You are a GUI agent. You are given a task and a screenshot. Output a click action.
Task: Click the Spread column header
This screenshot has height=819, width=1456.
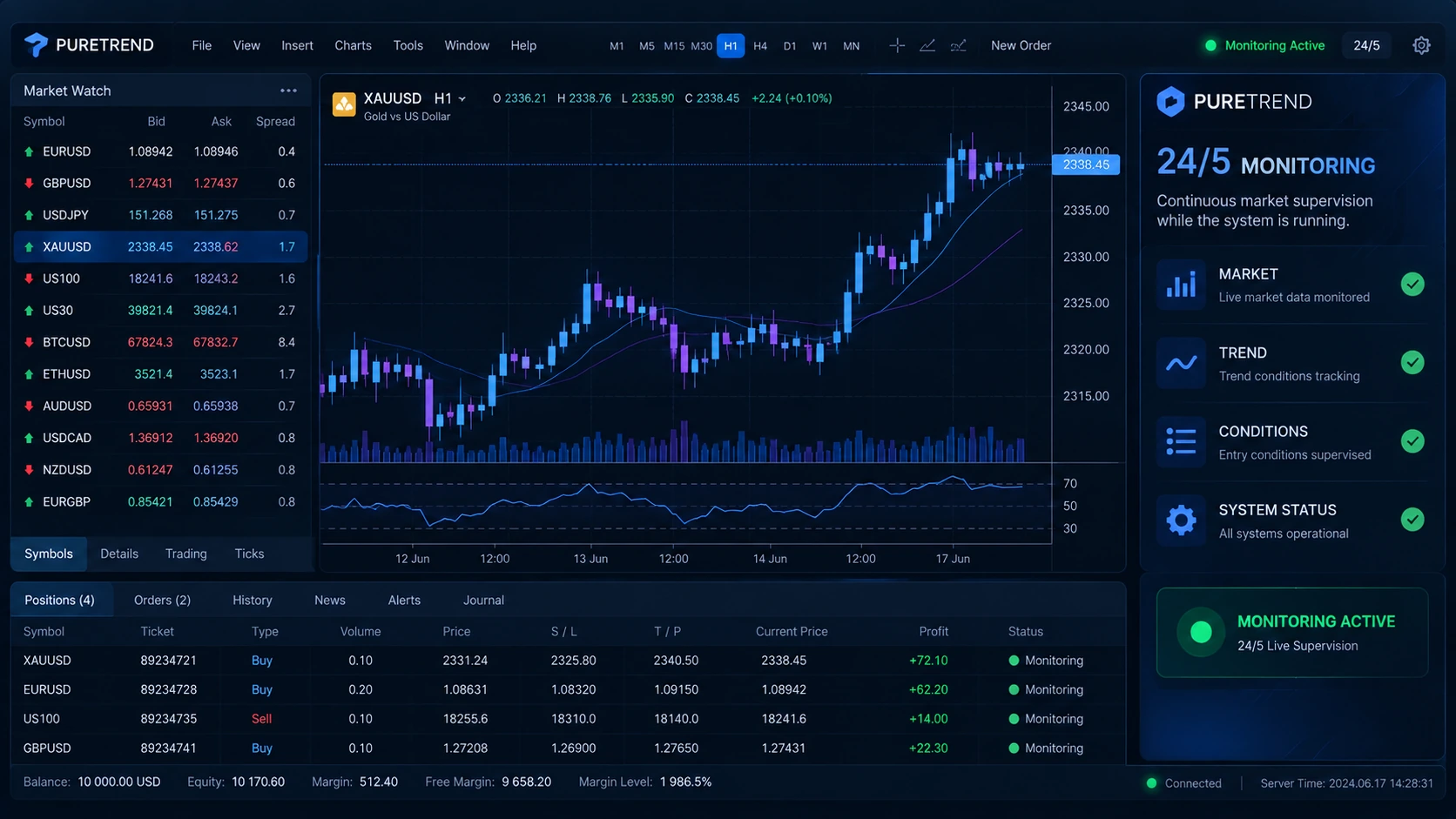(275, 122)
